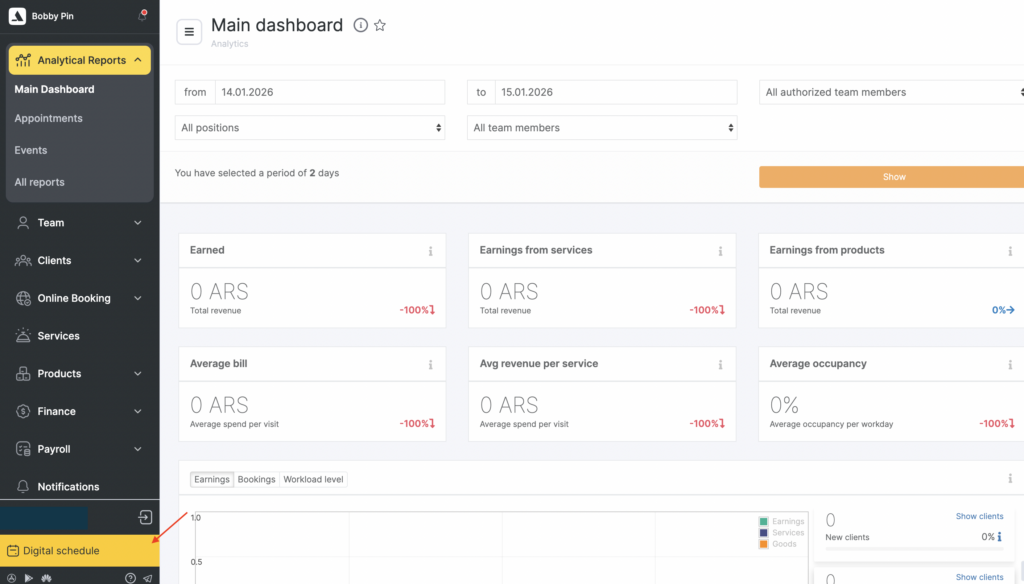Screen dimensions: 1024x584
Task: Click the Telegram paper plane icon
Action: 147,578
